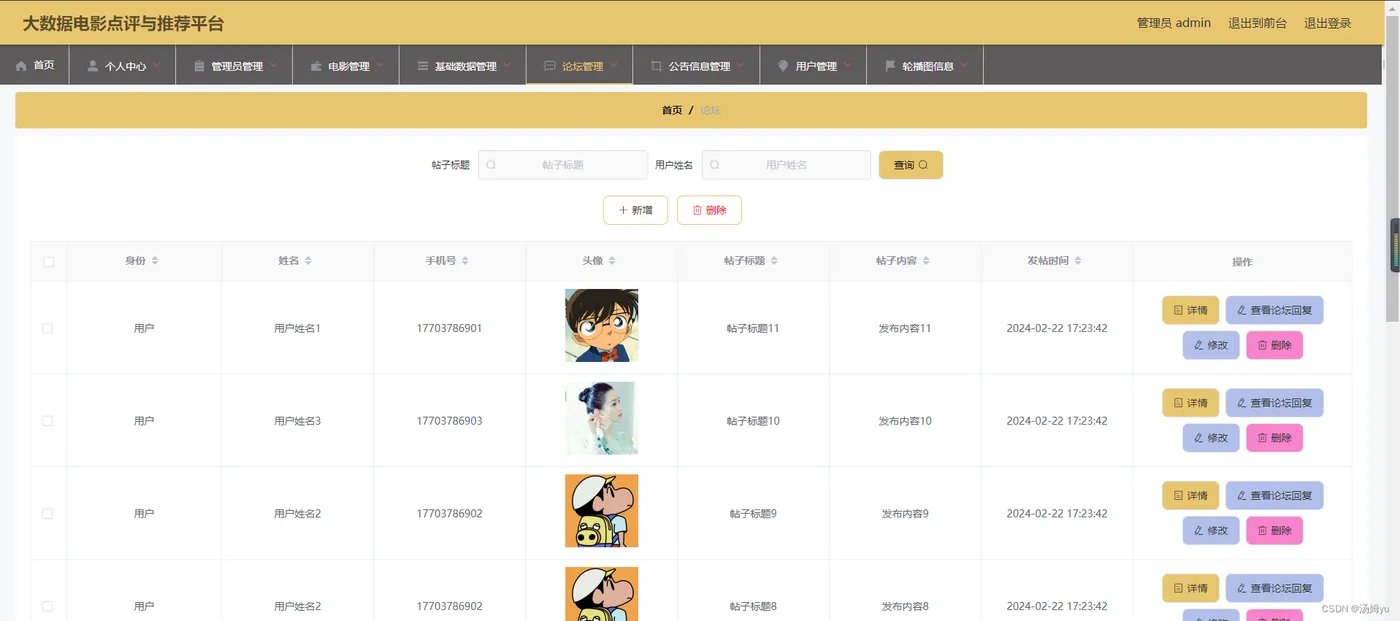Screen dimensions: 1400x621
Task: Click the cartoon avatar for 帖子标题9
Action: (602, 511)
